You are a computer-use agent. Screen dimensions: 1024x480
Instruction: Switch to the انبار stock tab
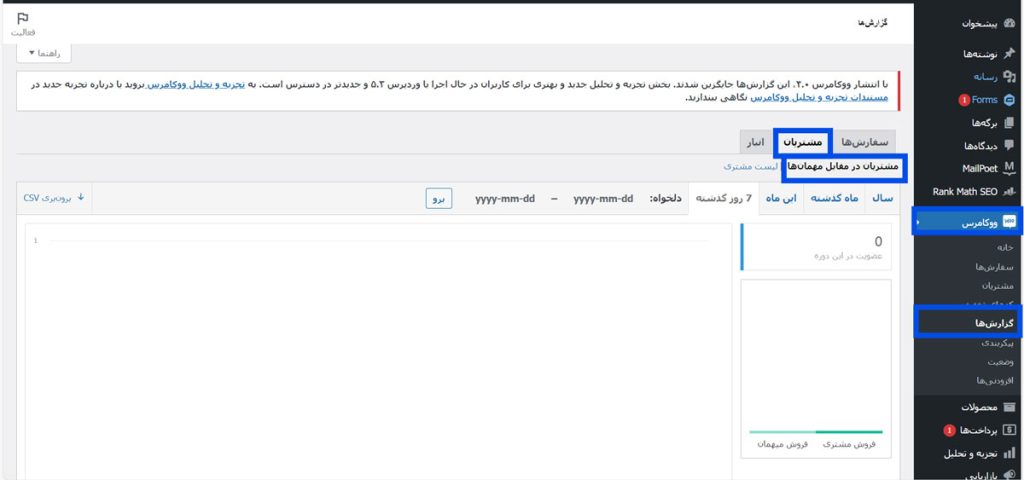point(756,142)
